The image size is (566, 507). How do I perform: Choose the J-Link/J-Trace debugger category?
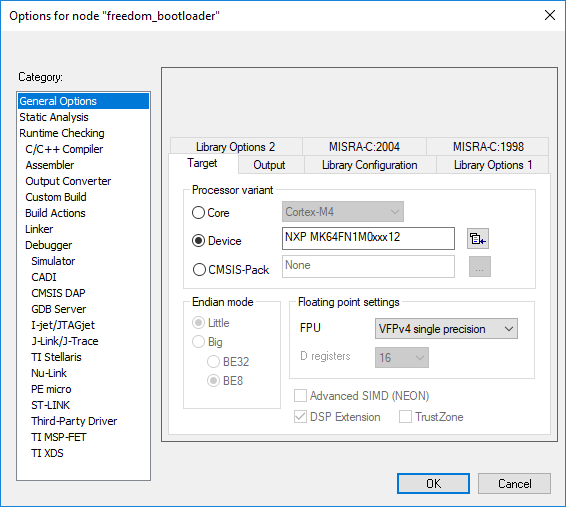tap(65, 341)
